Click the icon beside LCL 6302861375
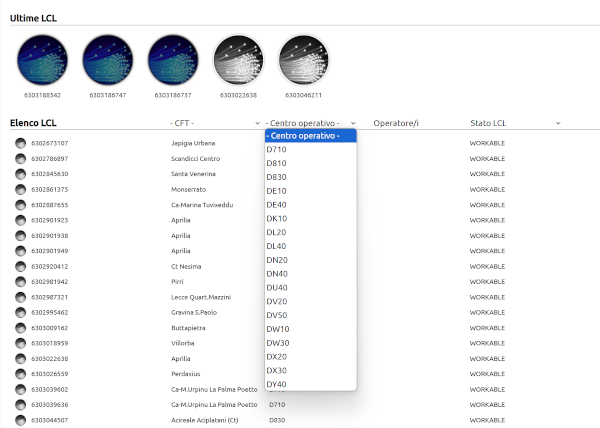This screenshot has height=428, width=600. coord(20,189)
